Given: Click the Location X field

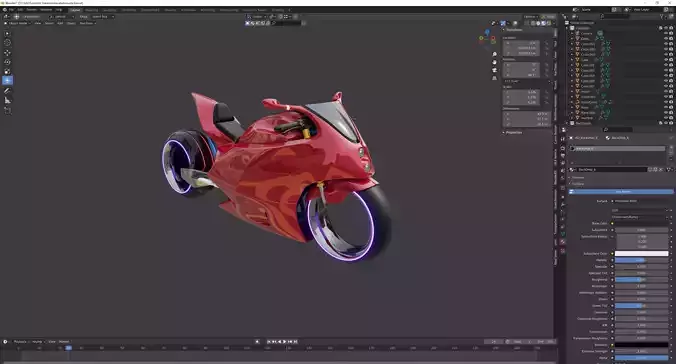Looking at the screenshot, I should click(x=522, y=43).
